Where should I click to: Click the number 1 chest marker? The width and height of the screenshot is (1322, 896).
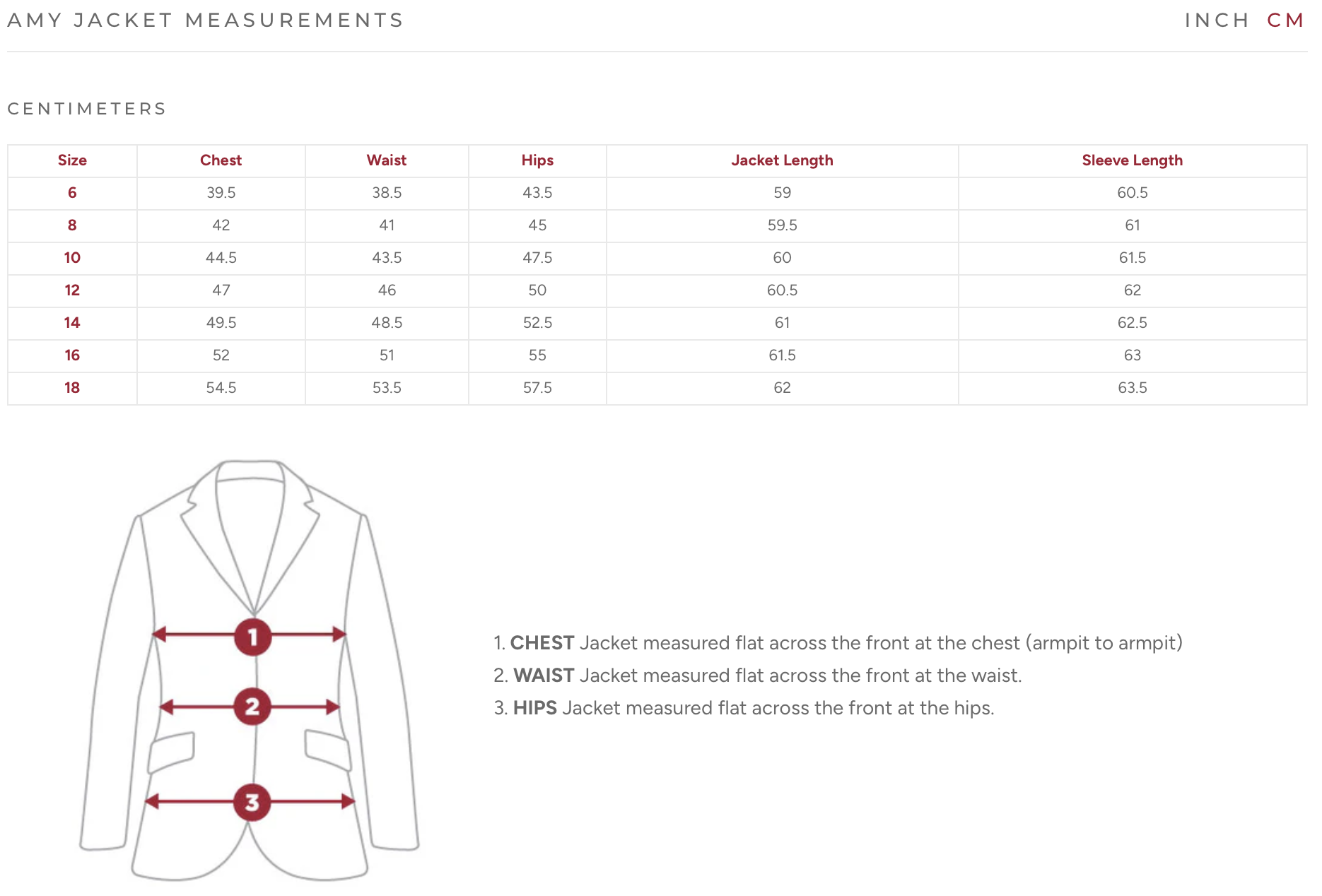tap(252, 637)
